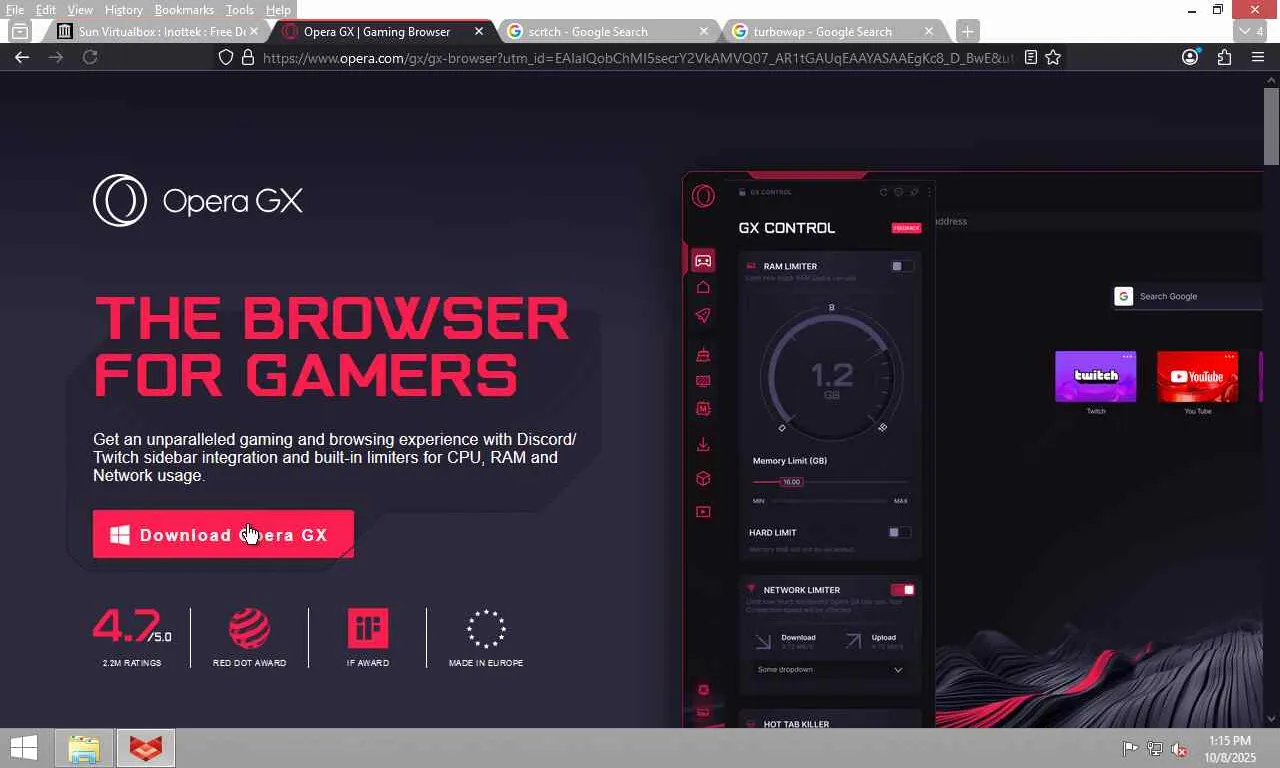Click the iF Award badge
The width and height of the screenshot is (1280, 768).
coord(368,638)
